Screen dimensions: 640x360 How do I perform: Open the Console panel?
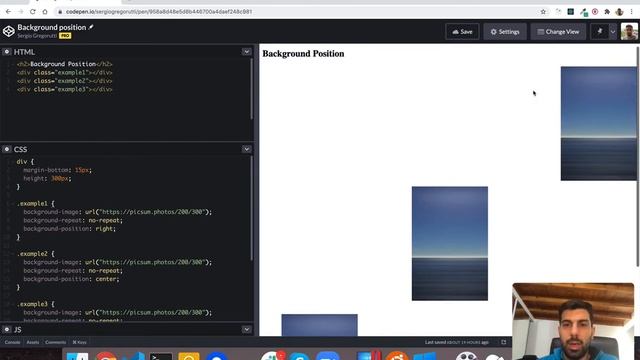(x=12, y=342)
